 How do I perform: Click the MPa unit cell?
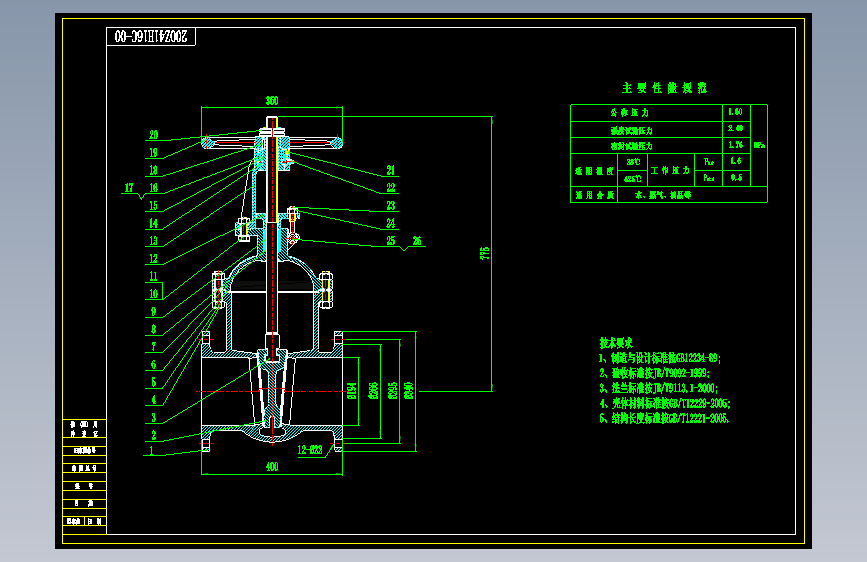[759, 145]
